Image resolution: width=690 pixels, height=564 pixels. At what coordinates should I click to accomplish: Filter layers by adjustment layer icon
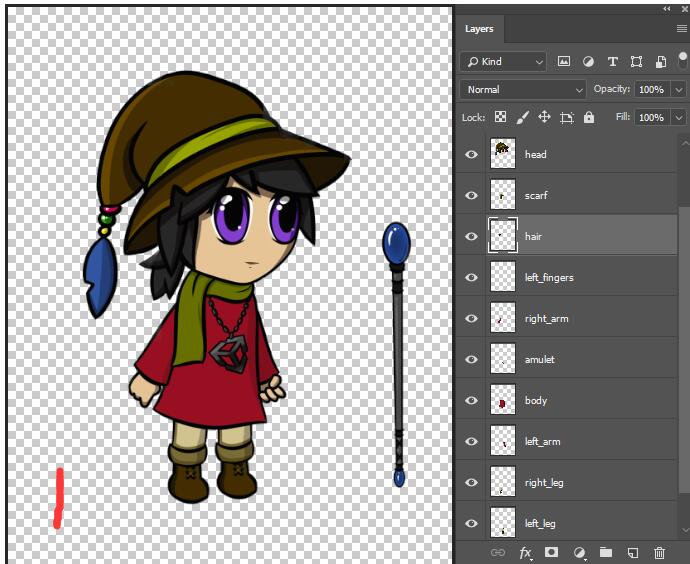[588, 62]
